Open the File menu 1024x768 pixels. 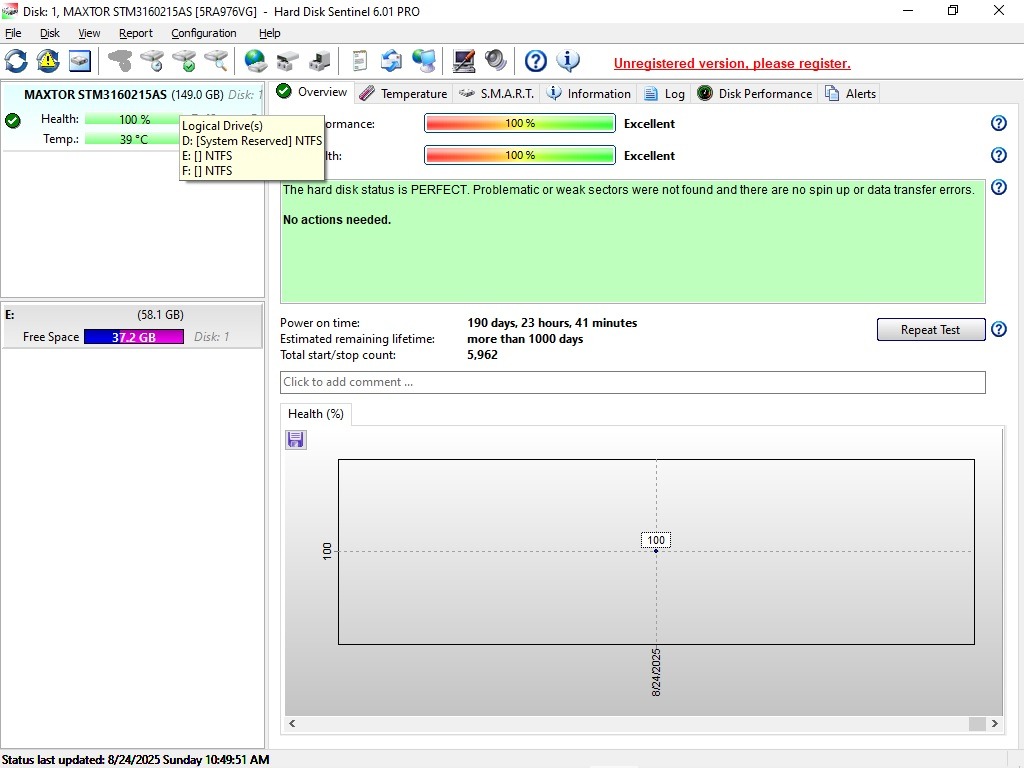tap(13, 33)
